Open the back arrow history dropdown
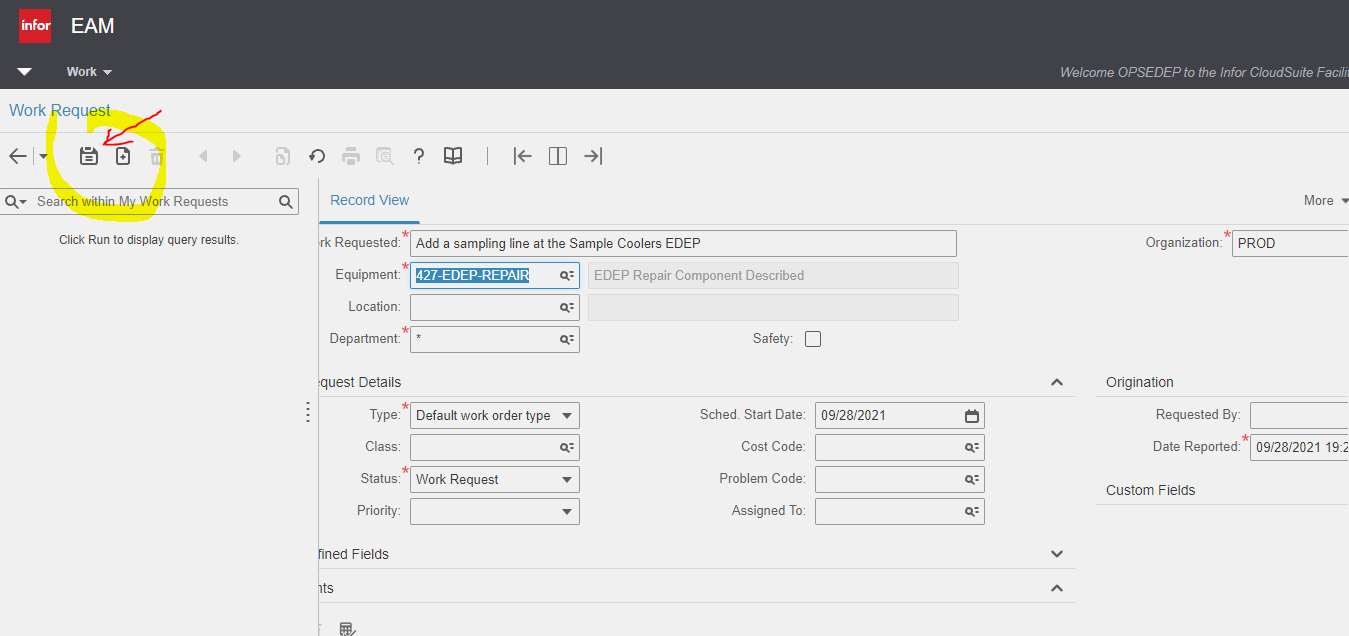The image size is (1349, 636). 43,157
